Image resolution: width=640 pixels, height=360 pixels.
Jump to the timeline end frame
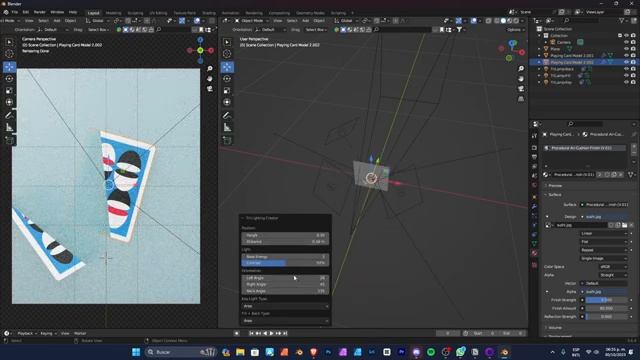(285, 333)
